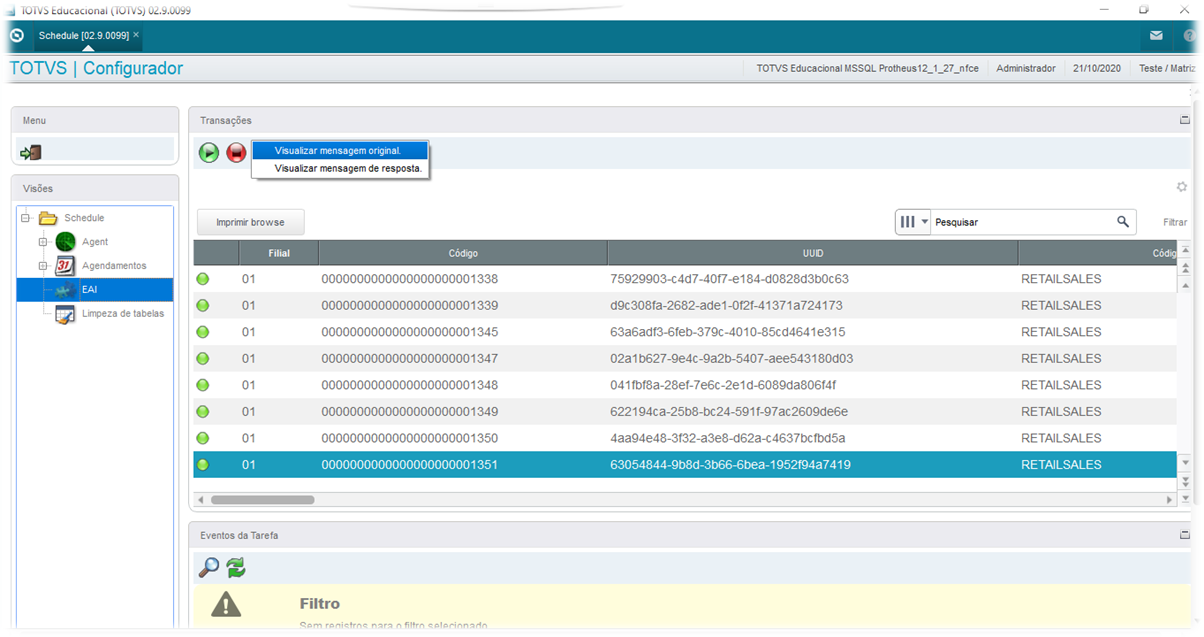Image resolution: width=1204 pixels, height=637 pixels.
Task: Choose Visualizar mensagem original.
Action: point(338,151)
